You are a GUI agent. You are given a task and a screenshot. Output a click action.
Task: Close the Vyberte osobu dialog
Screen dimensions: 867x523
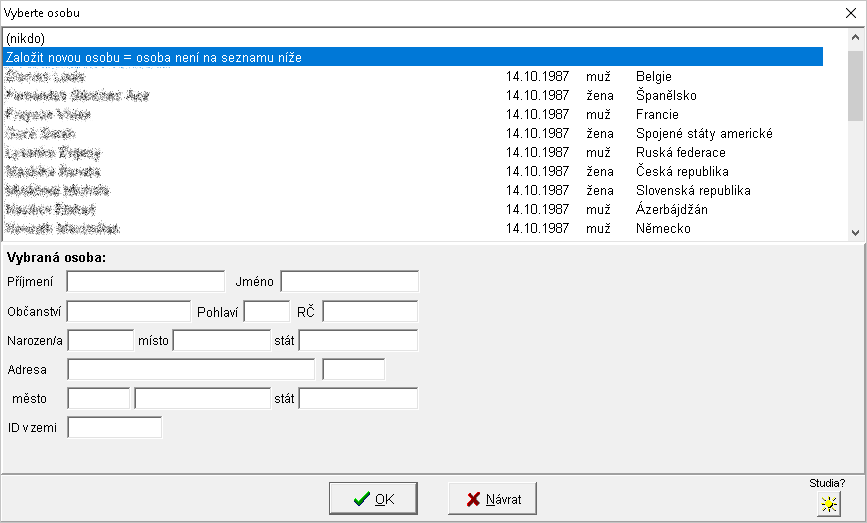pos(851,14)
